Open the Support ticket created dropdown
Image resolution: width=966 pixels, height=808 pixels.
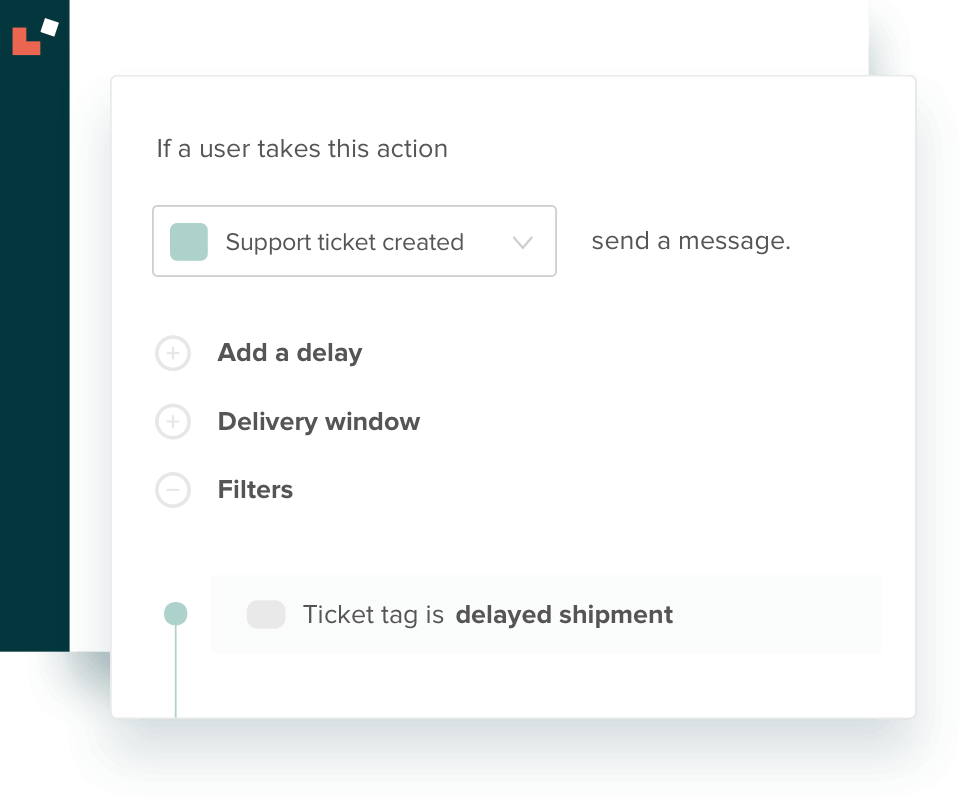pyautogui.click(x=354, y=241)
